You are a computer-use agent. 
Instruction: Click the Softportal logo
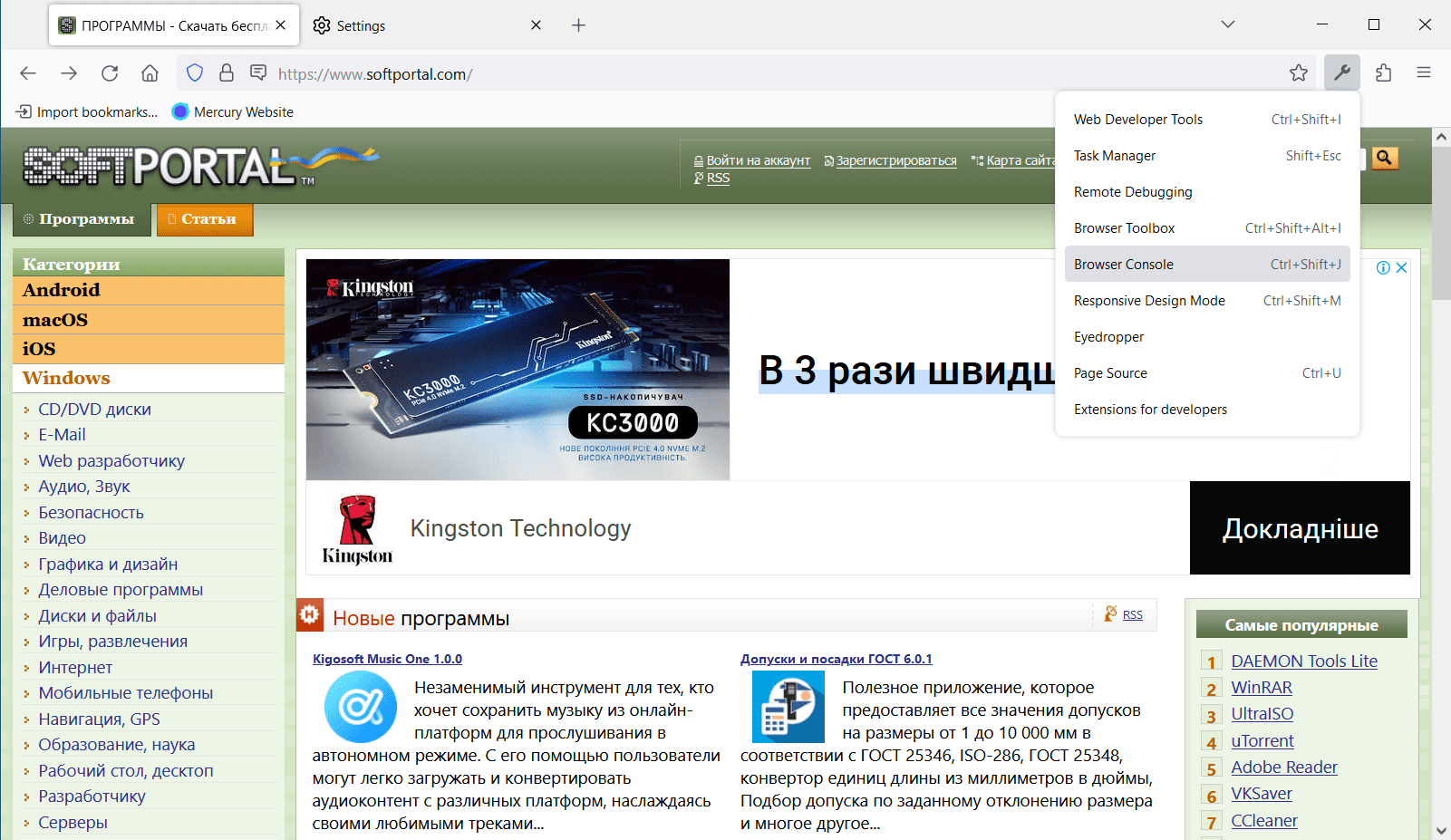199,166
